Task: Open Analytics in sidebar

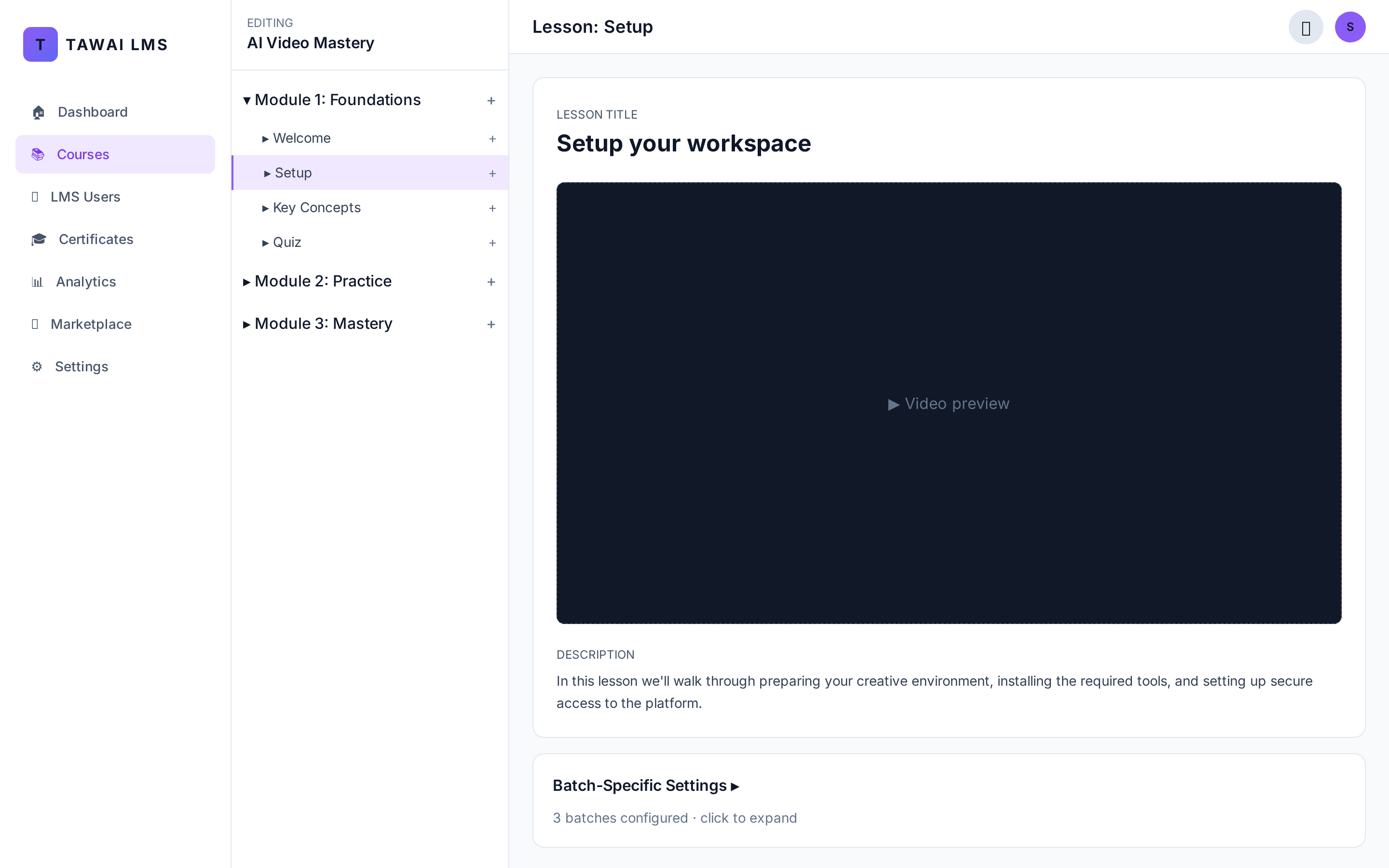Action: click(115, 282)
